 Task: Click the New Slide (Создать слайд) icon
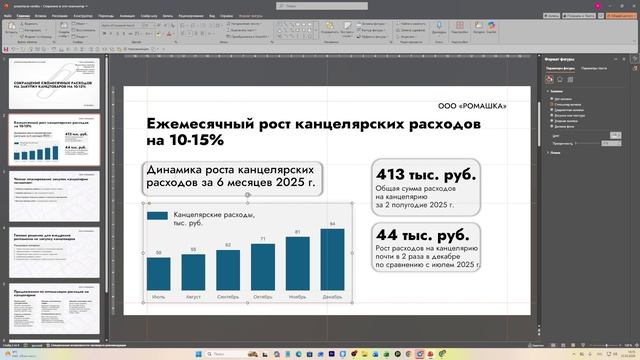point(64,26)
